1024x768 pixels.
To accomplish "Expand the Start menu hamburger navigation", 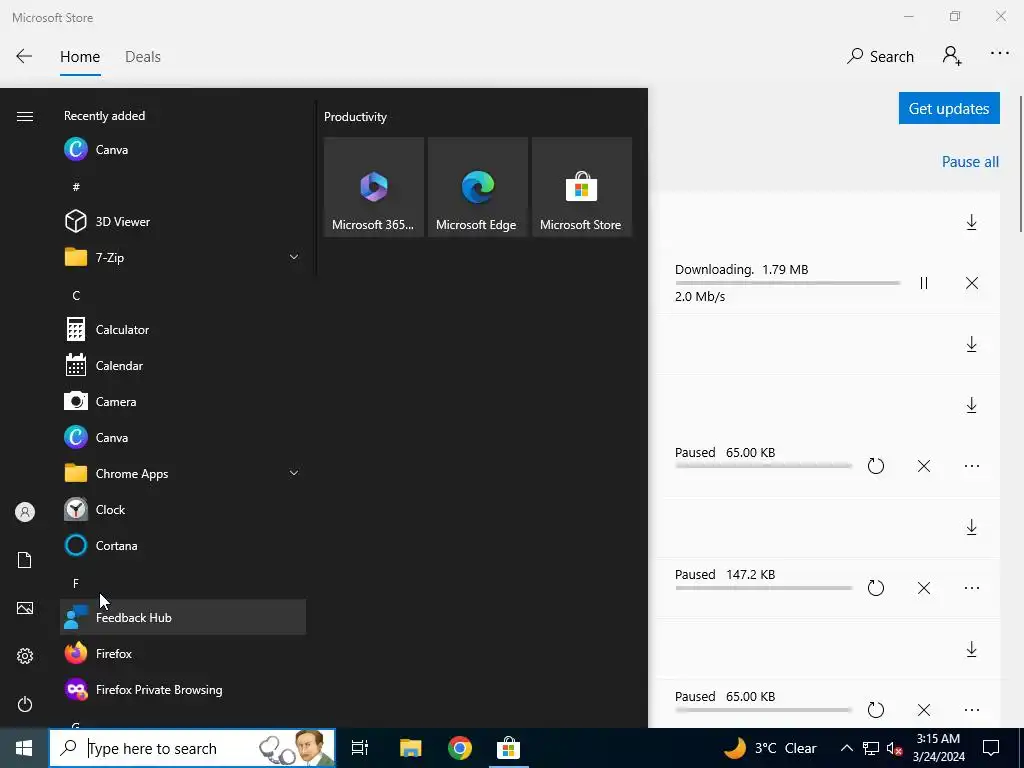I will click(x=25, y=116).
